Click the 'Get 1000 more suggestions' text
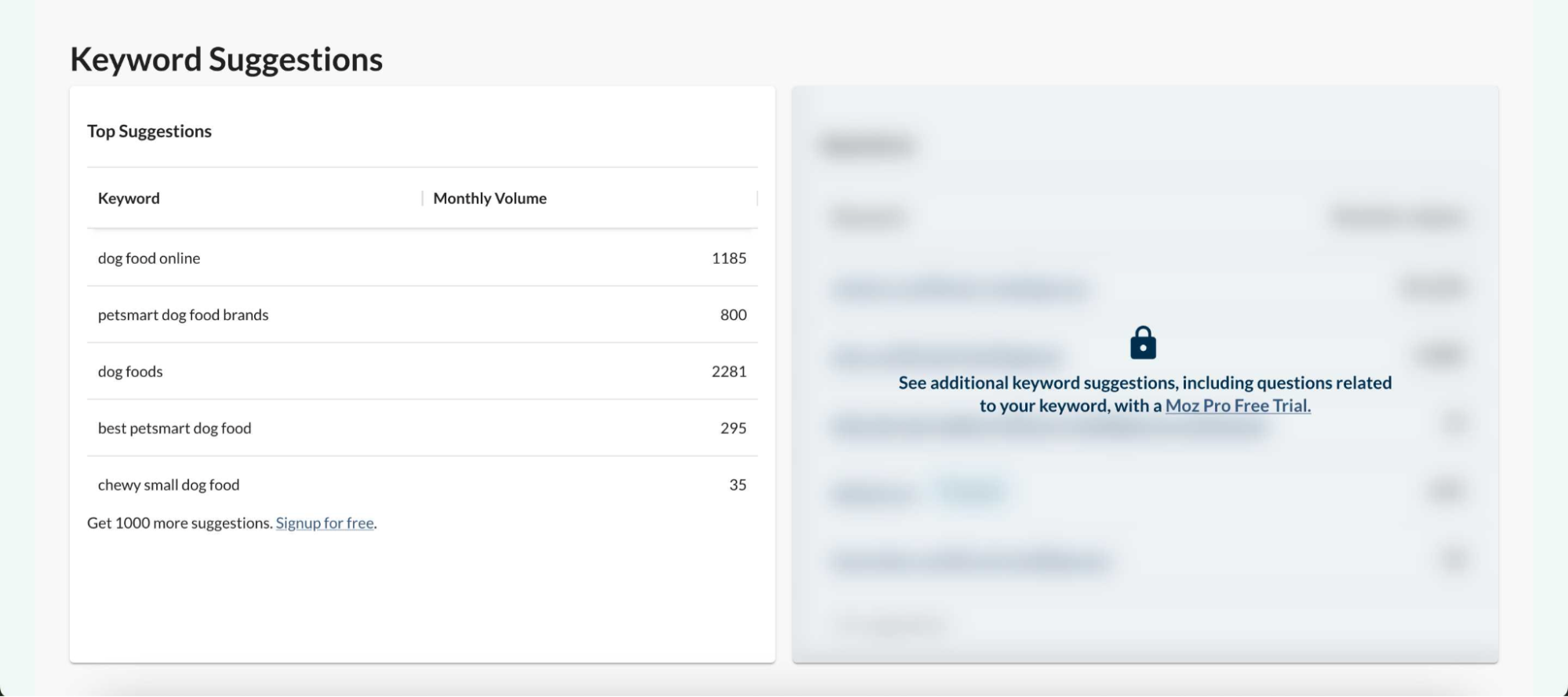The width and height of the screenshot is (1568, 697). (180, 523)
